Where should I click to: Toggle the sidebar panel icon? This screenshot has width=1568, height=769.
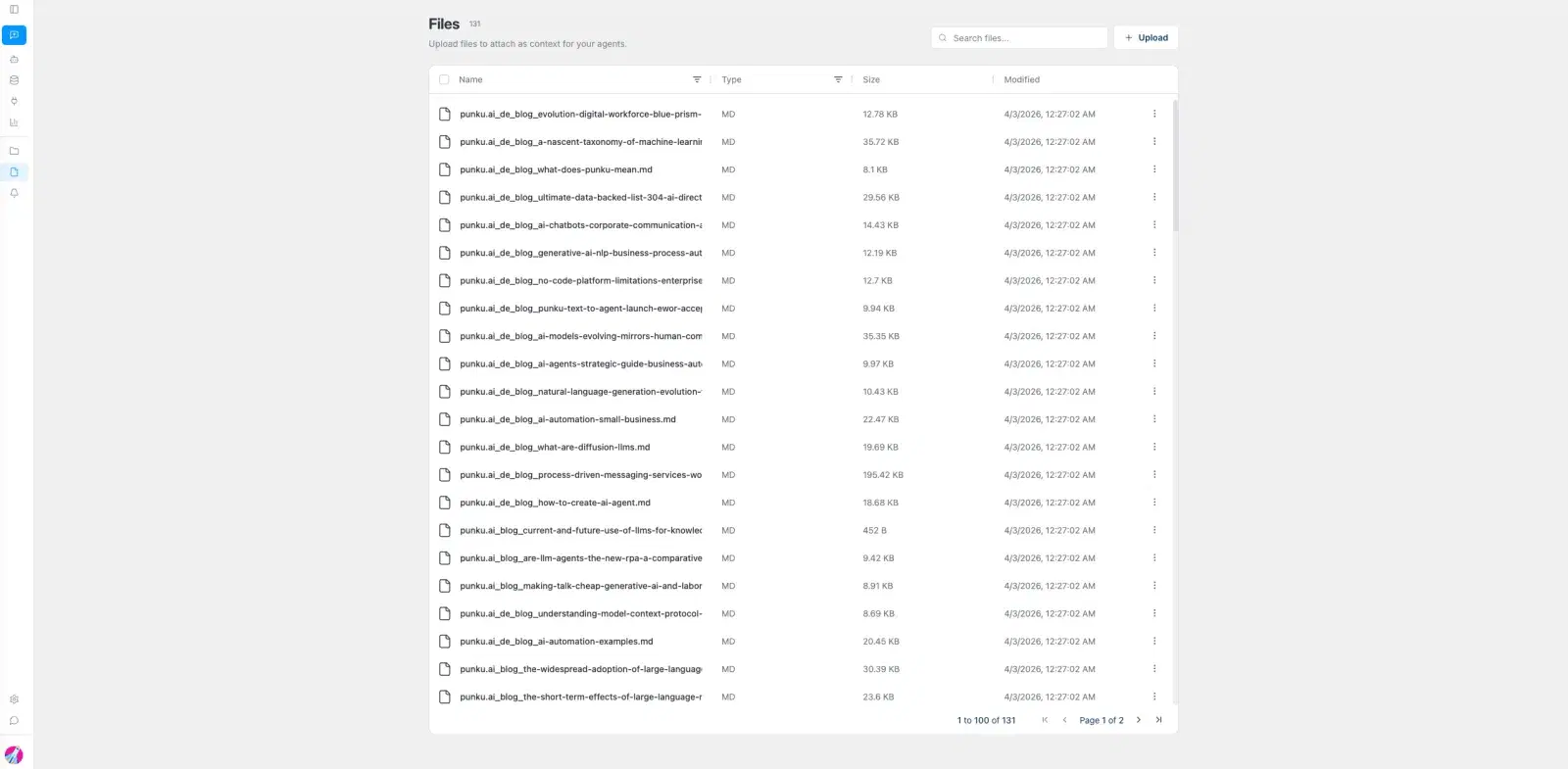tap(14, 10)
